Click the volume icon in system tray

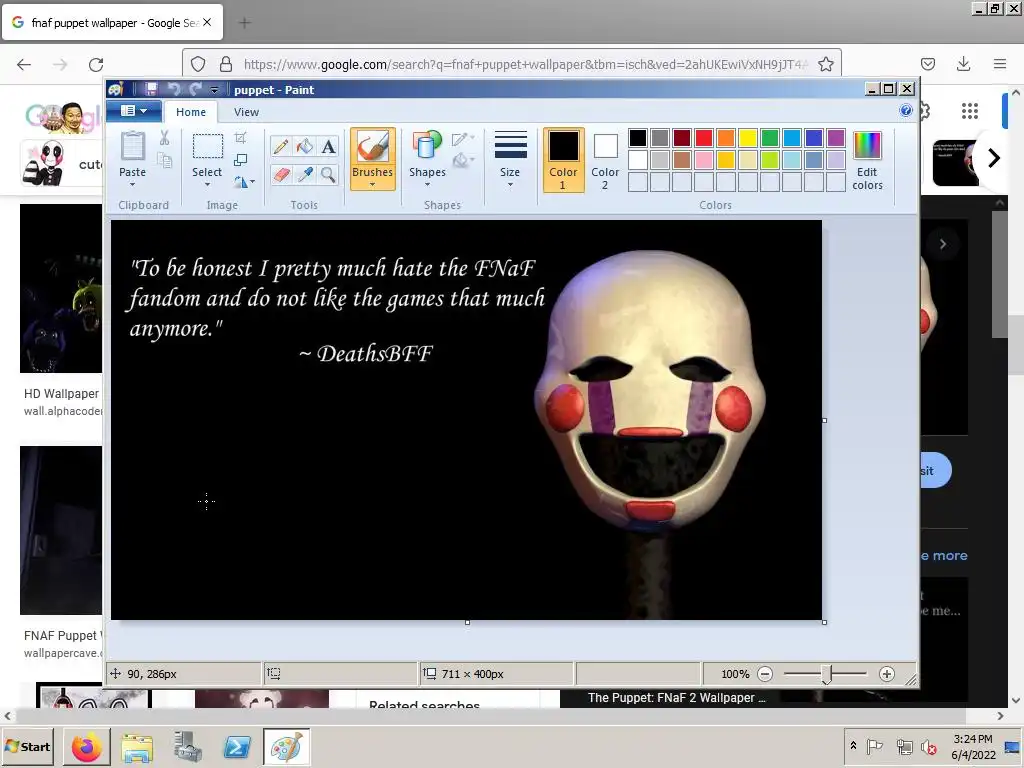pyautogui.click(x=928, y=746)
